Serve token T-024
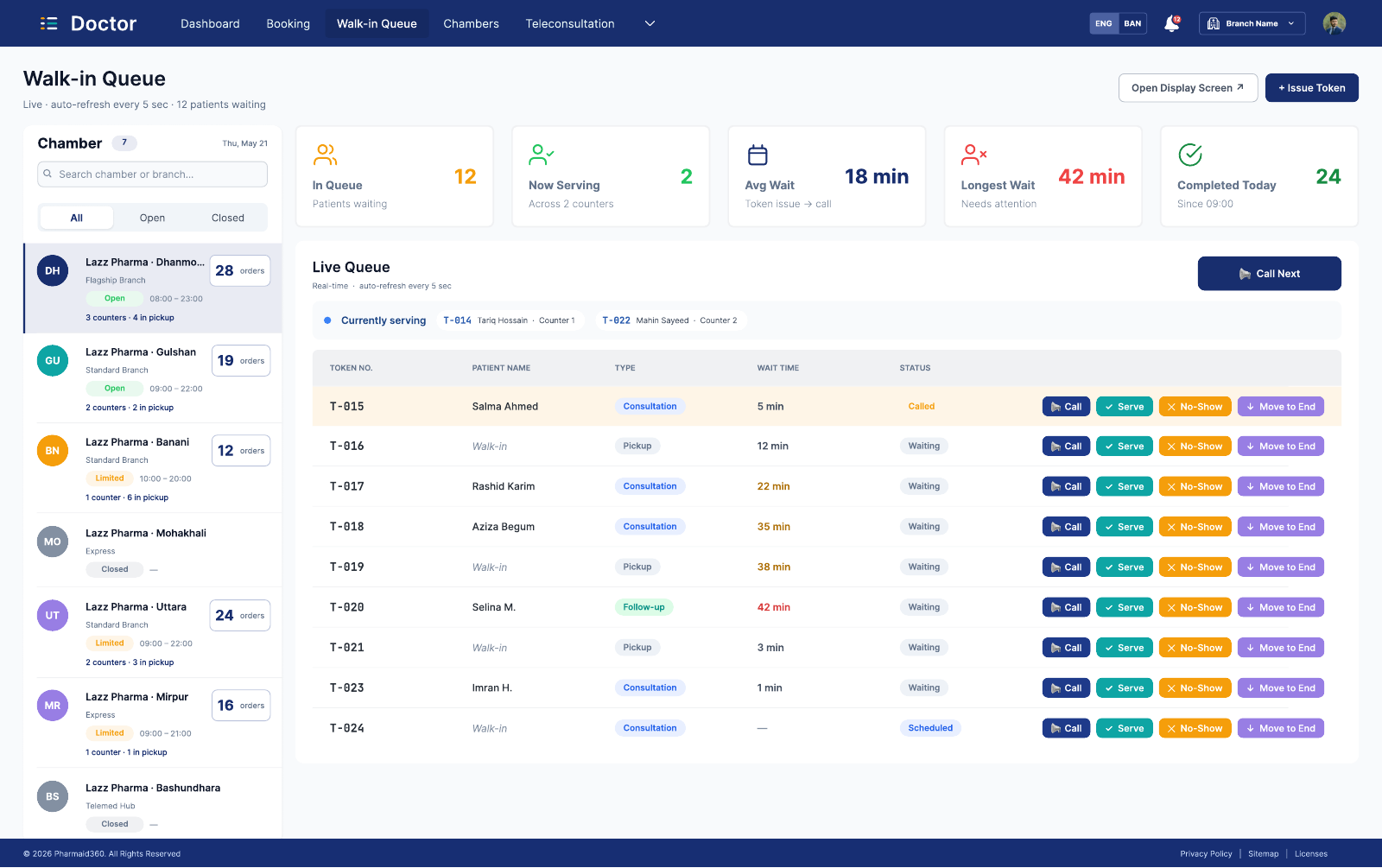This screenshot has height=868, width=1382. tap(1124, 729)
